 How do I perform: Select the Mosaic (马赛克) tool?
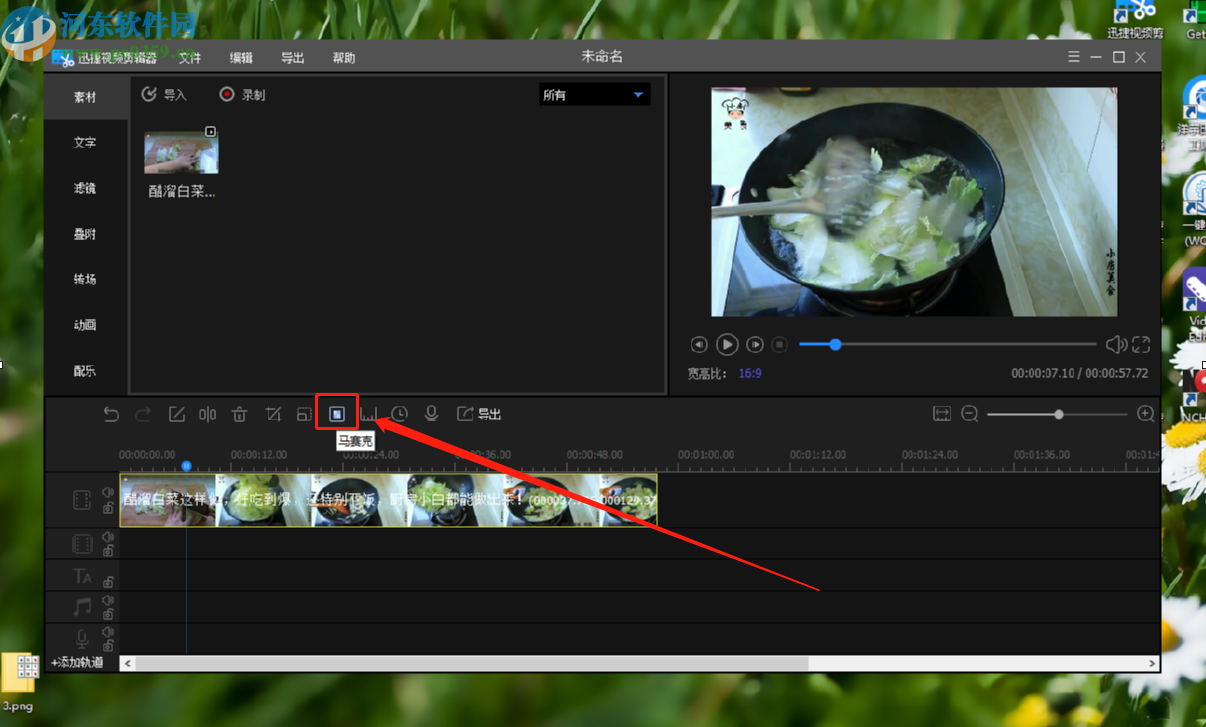(x=337, y=414)
